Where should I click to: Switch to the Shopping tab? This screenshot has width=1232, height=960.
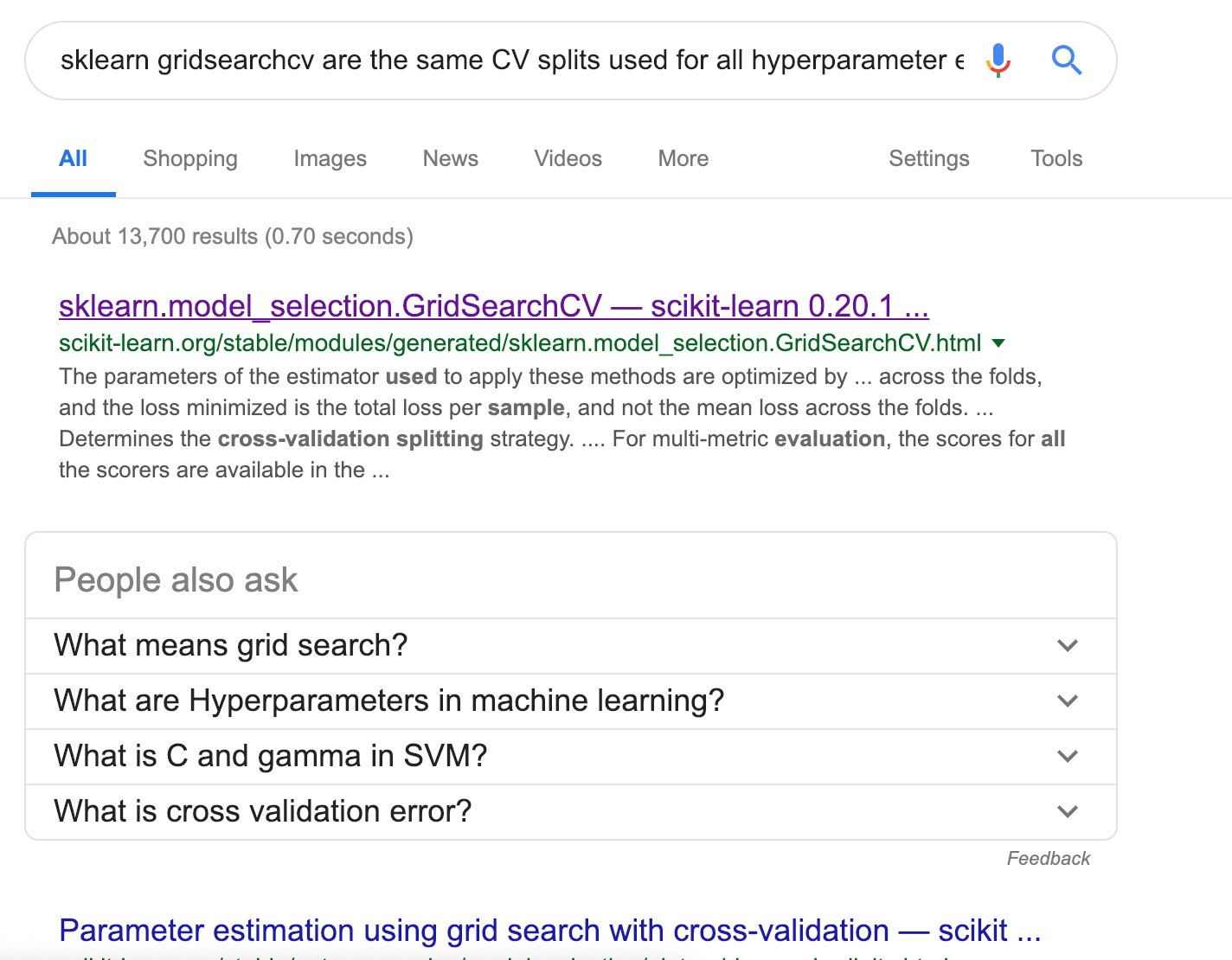pyautogui.click(x=190, y=159)
